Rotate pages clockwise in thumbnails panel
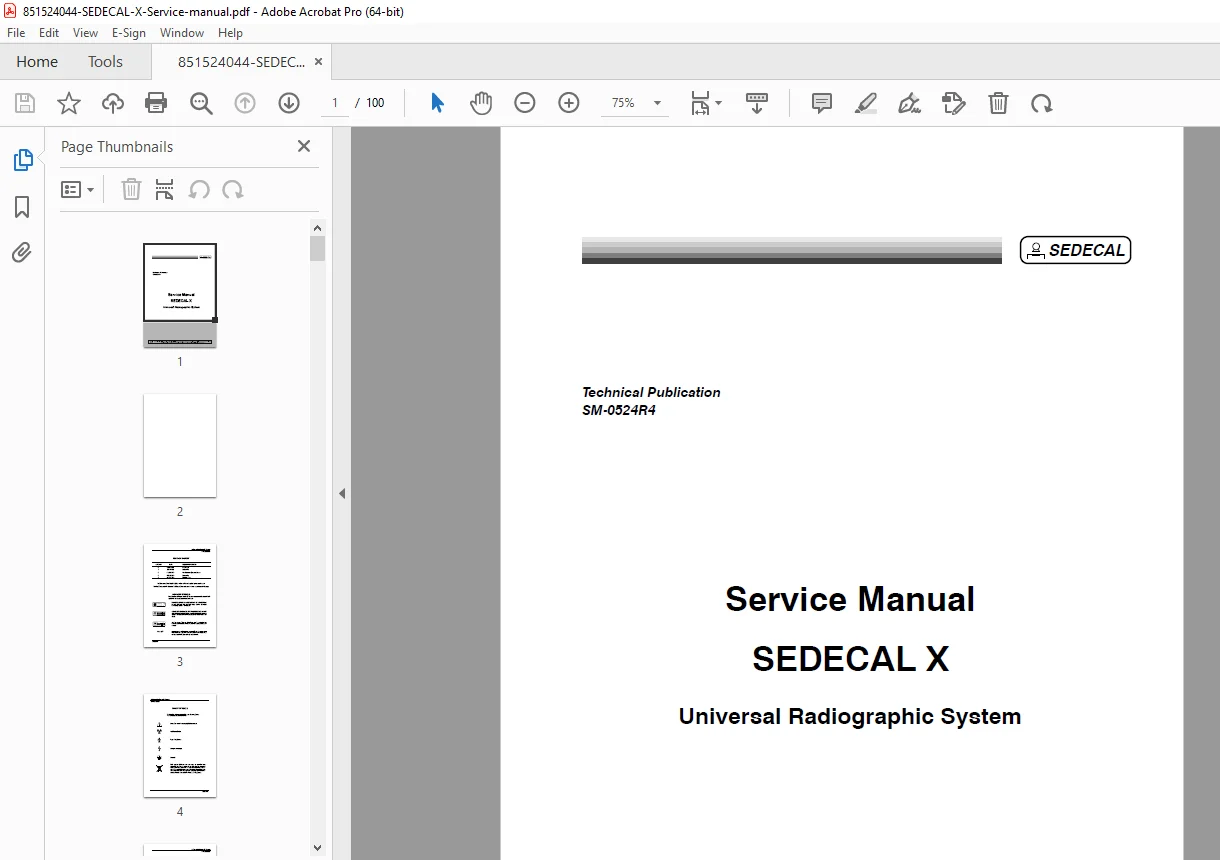The width and height of the screenshot is (1220, 860). coord(233,189)
